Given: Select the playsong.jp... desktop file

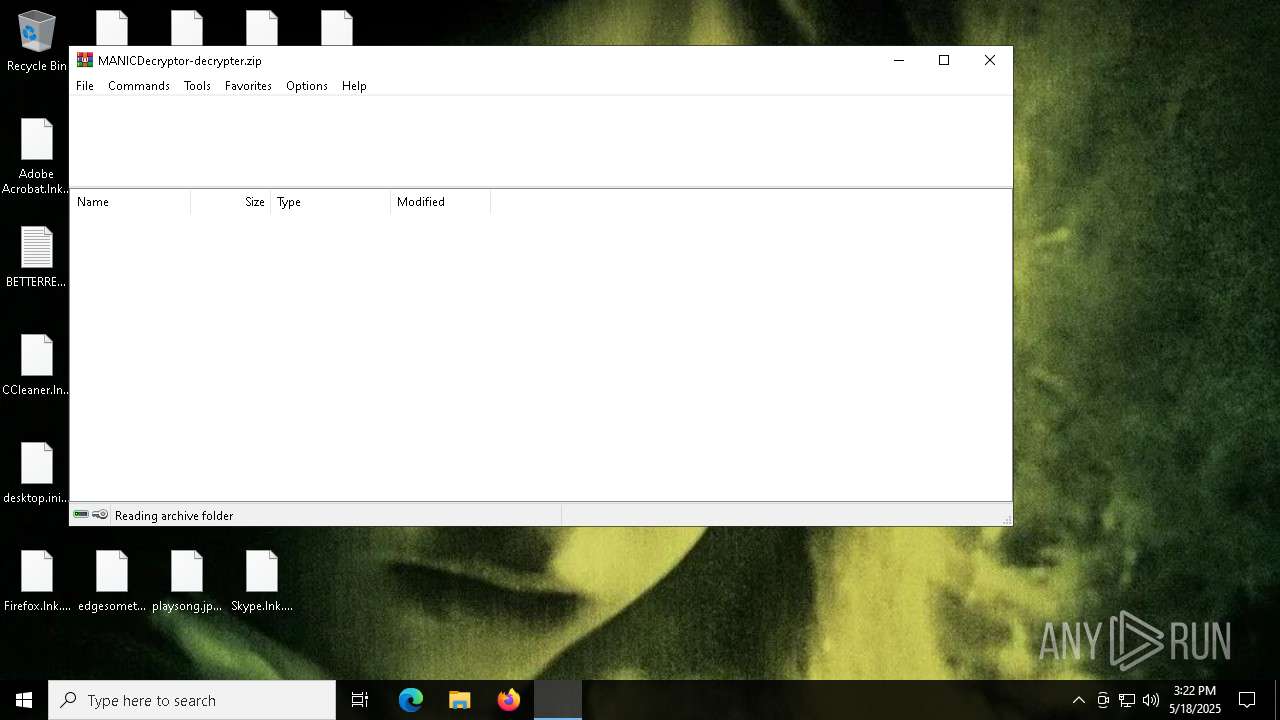Looking at the screenshot, I should click(187, 582).
